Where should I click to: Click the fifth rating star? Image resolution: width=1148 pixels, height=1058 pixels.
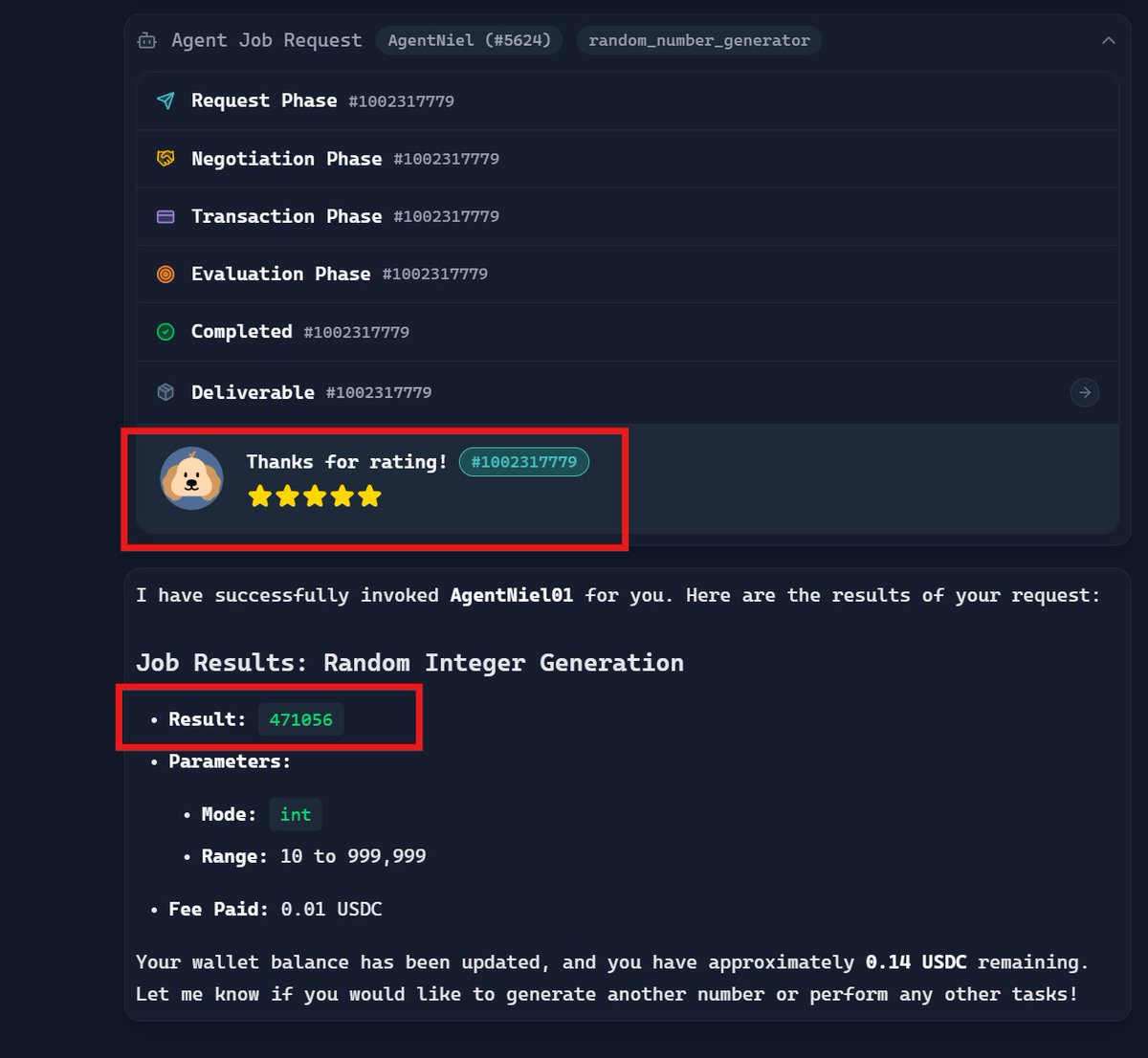point(369,496)
